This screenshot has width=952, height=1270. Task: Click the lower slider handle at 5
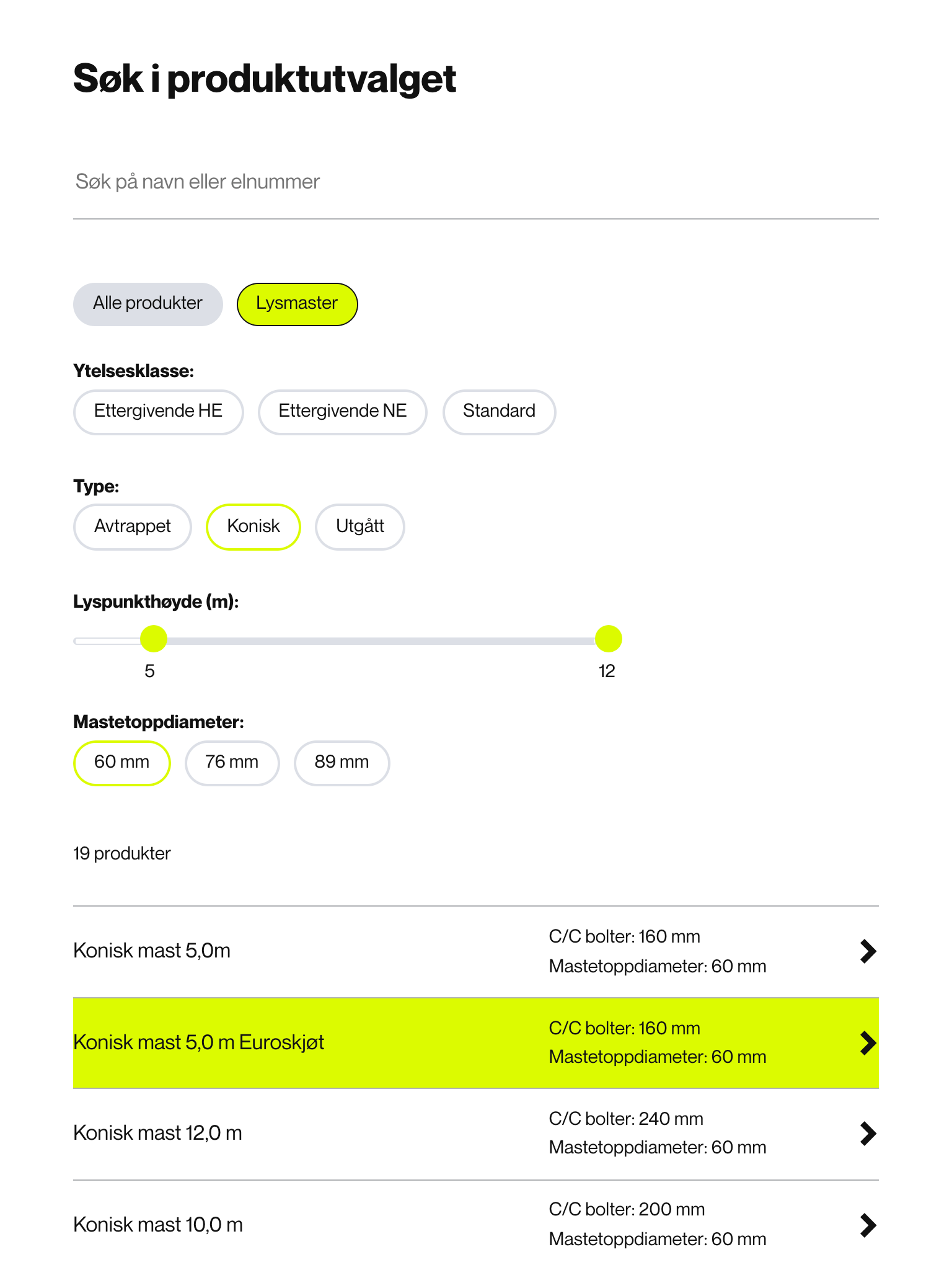(x=154, y=639)
